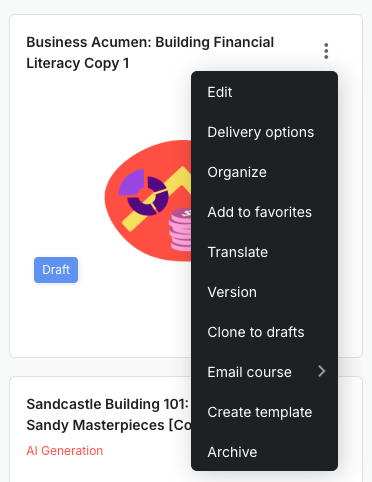This screenshot has height=482, width=372.
Task: Select the Sandy Masterpieces title line
Action: pyautogui.click(x=109, y=425)
